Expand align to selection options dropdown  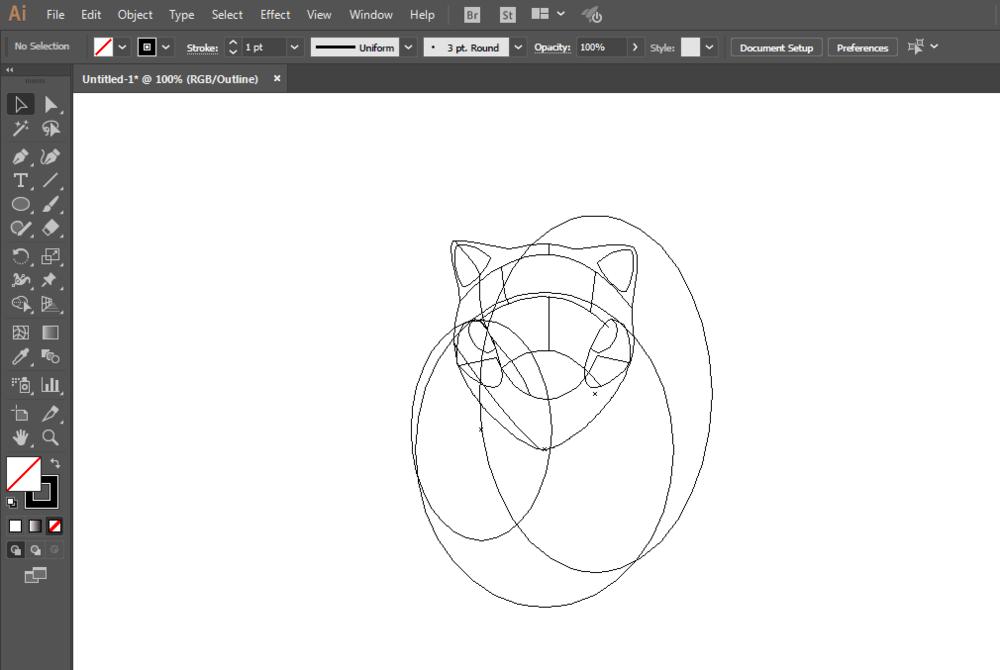934,47
